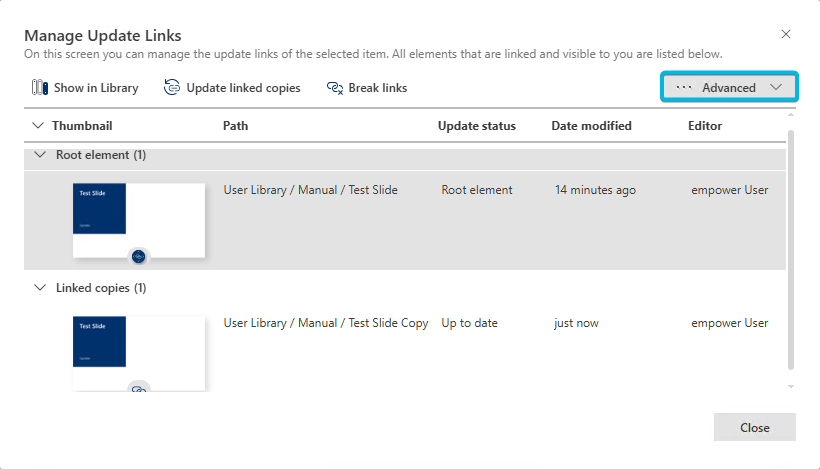Select the root element Test Slide thumbnail
Viewport: 820px width, 469px height.
click(139, 220)
